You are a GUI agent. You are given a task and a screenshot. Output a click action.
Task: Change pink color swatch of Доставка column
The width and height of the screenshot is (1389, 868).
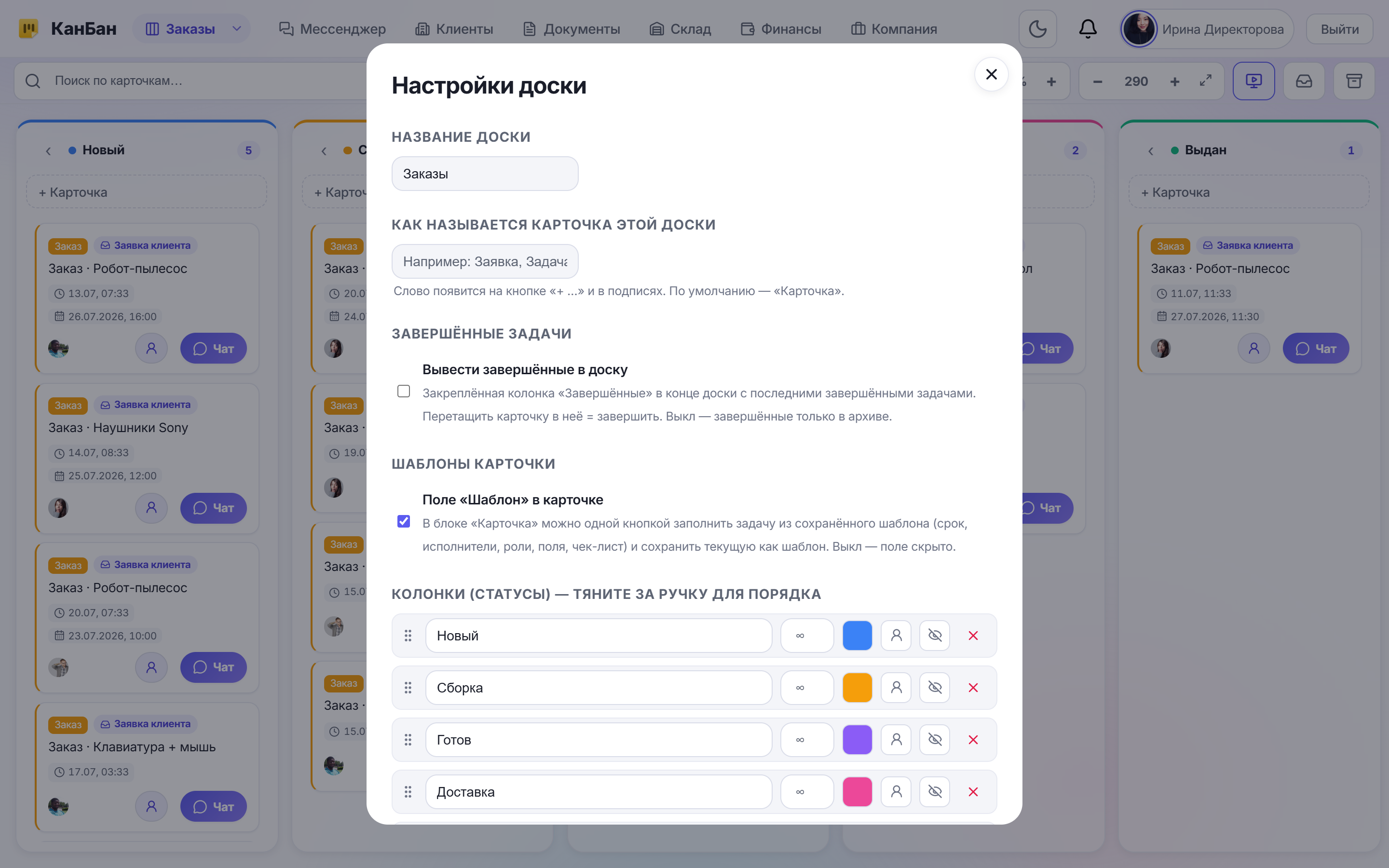(x=857, y=792)
